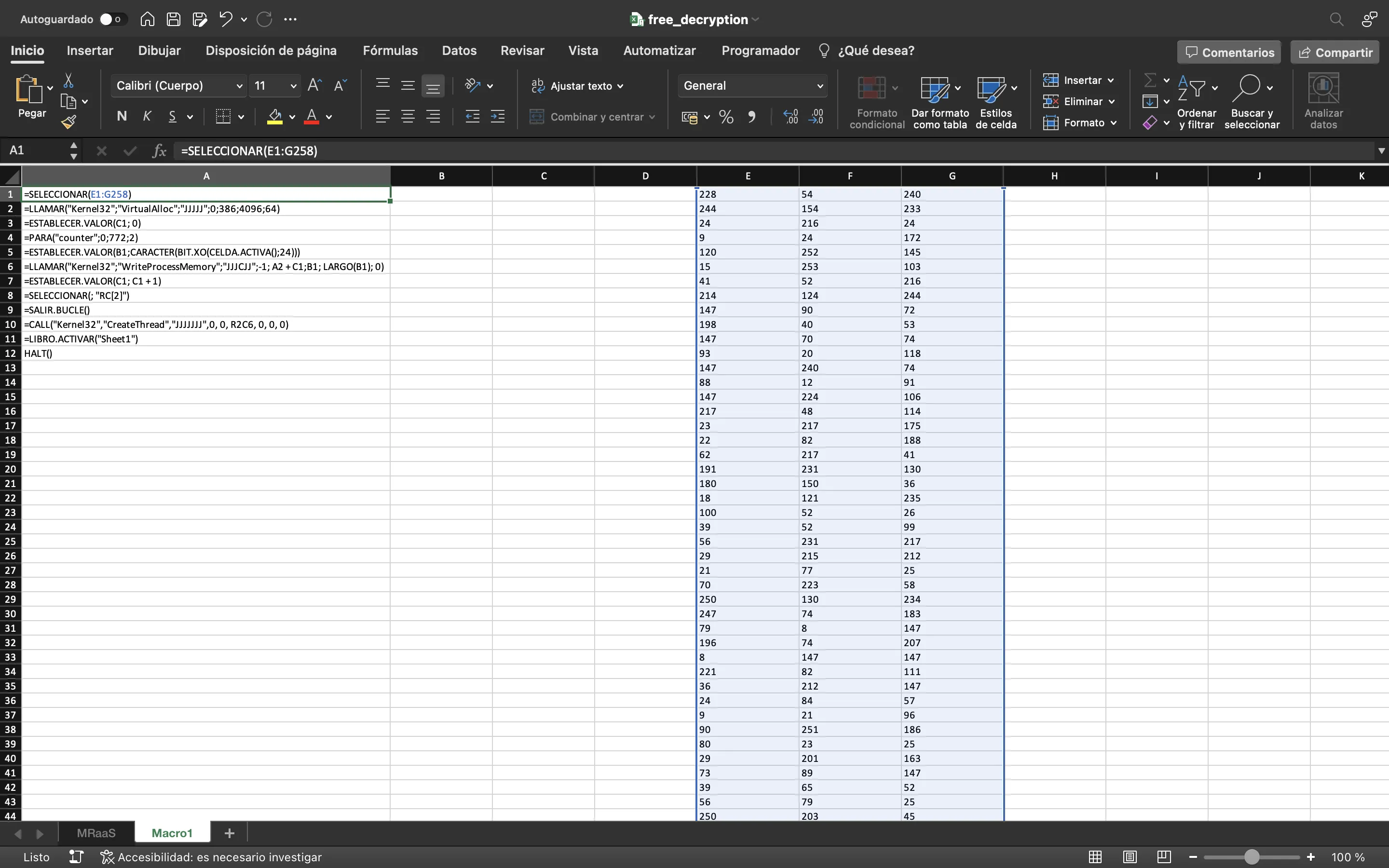The height and width of the screenshot is (868, 1389).
Task: Open the font size 11 dropdown
Action: (293, 85)
